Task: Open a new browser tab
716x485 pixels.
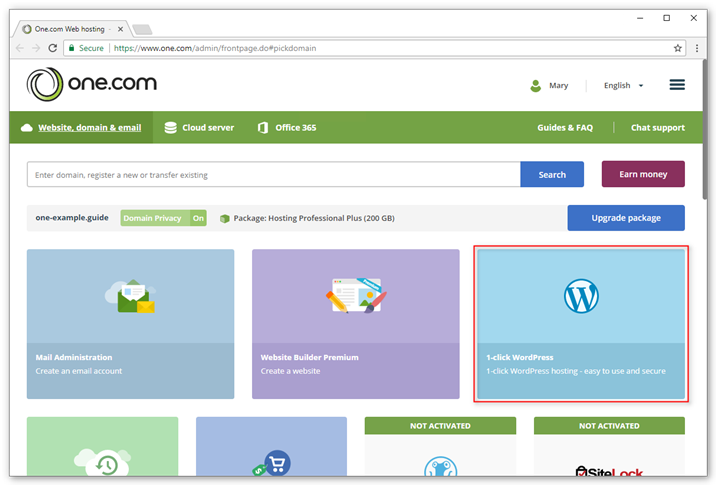Action: [x=142, y=30]
